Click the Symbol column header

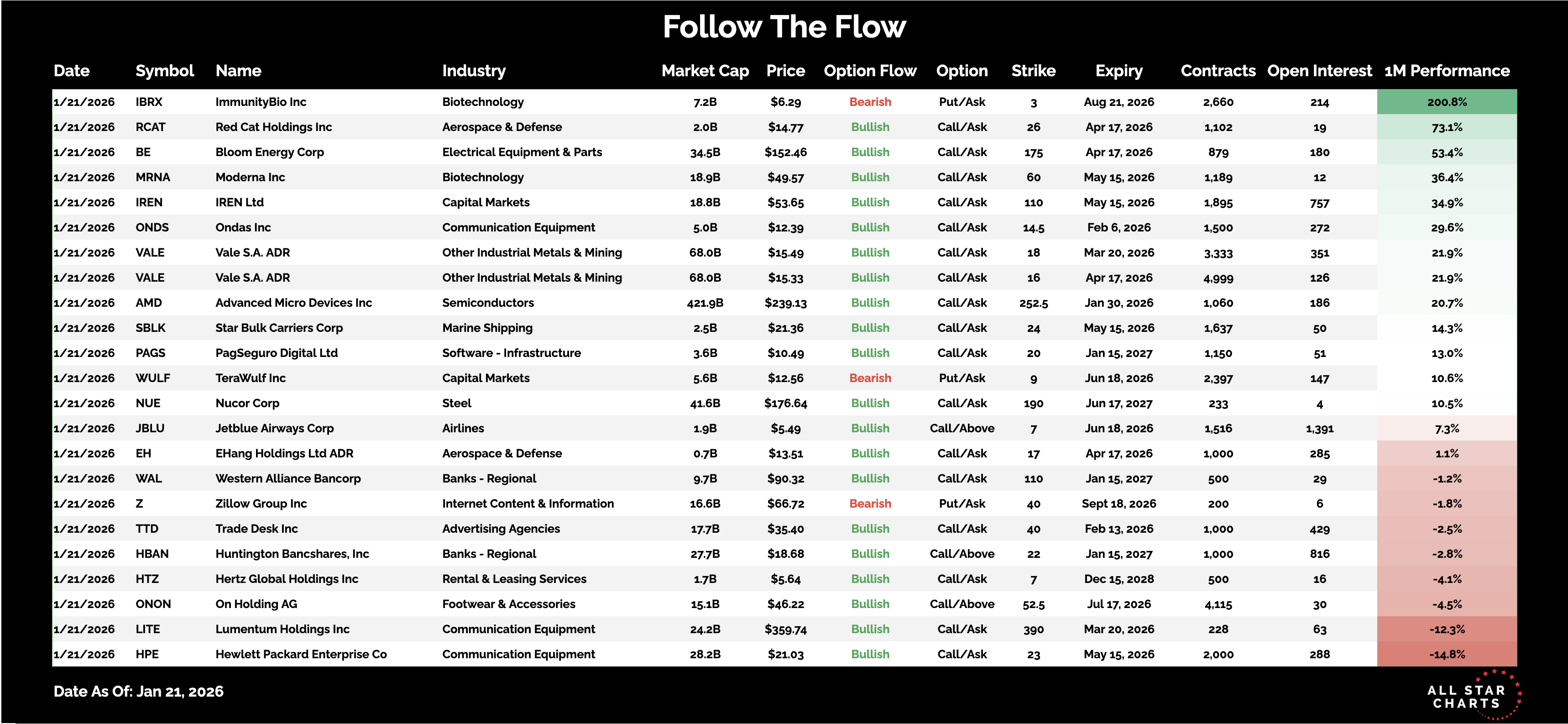(164, 71)
